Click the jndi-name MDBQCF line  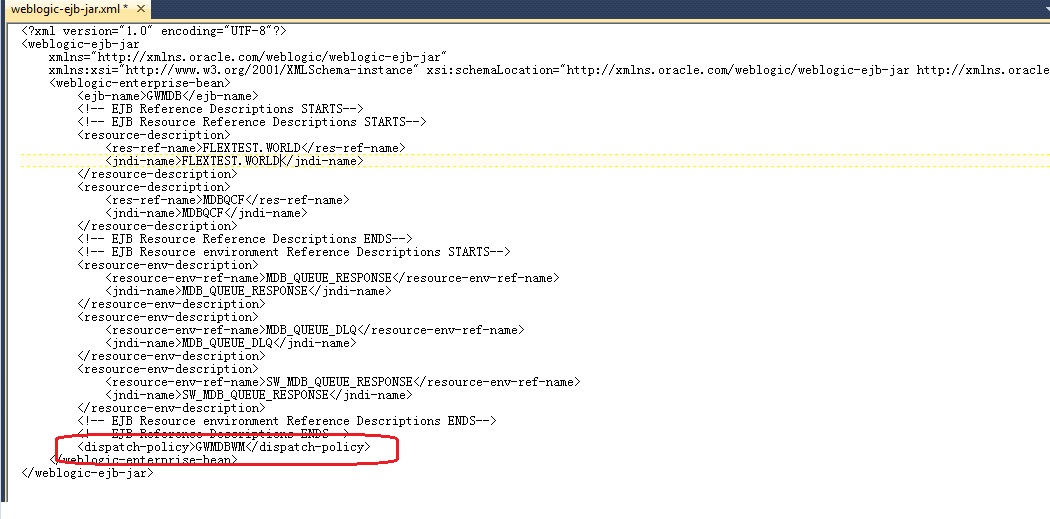pos(206,213)
